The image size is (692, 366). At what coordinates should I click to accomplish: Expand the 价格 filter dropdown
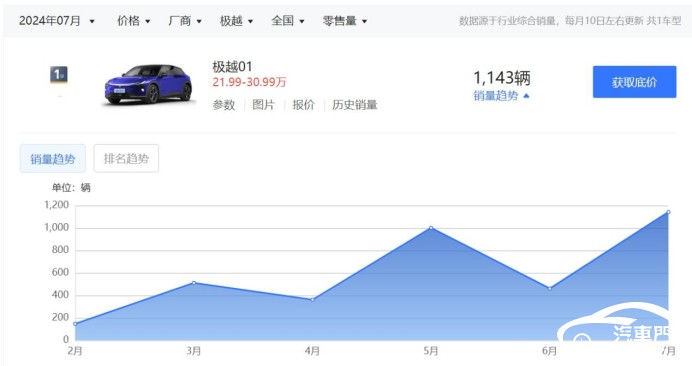(x=133, y=21)
